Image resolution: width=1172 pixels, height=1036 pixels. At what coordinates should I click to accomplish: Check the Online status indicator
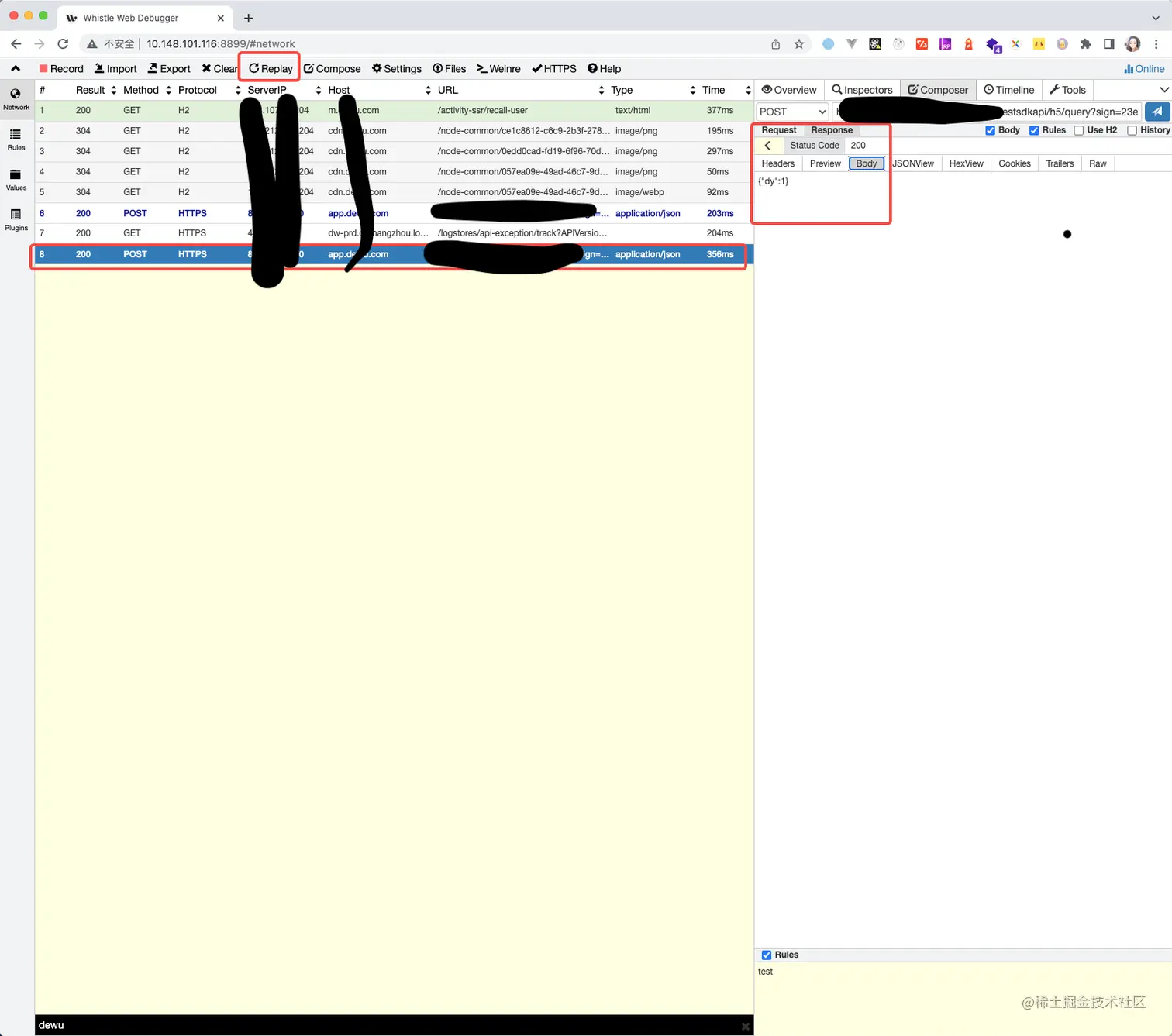click(1144, 69)
